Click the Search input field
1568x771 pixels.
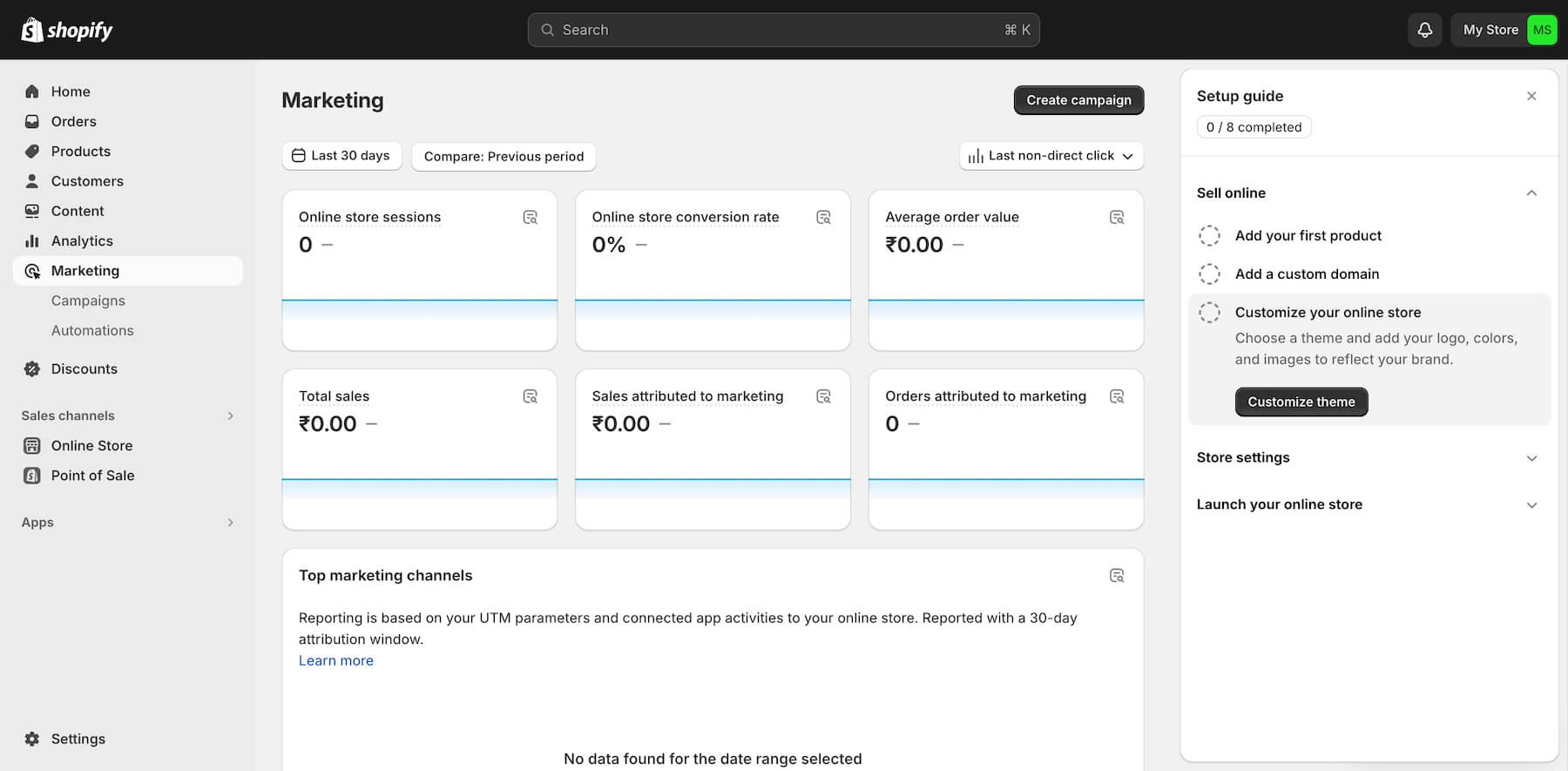pyautogui.click(x=783, y=30)
